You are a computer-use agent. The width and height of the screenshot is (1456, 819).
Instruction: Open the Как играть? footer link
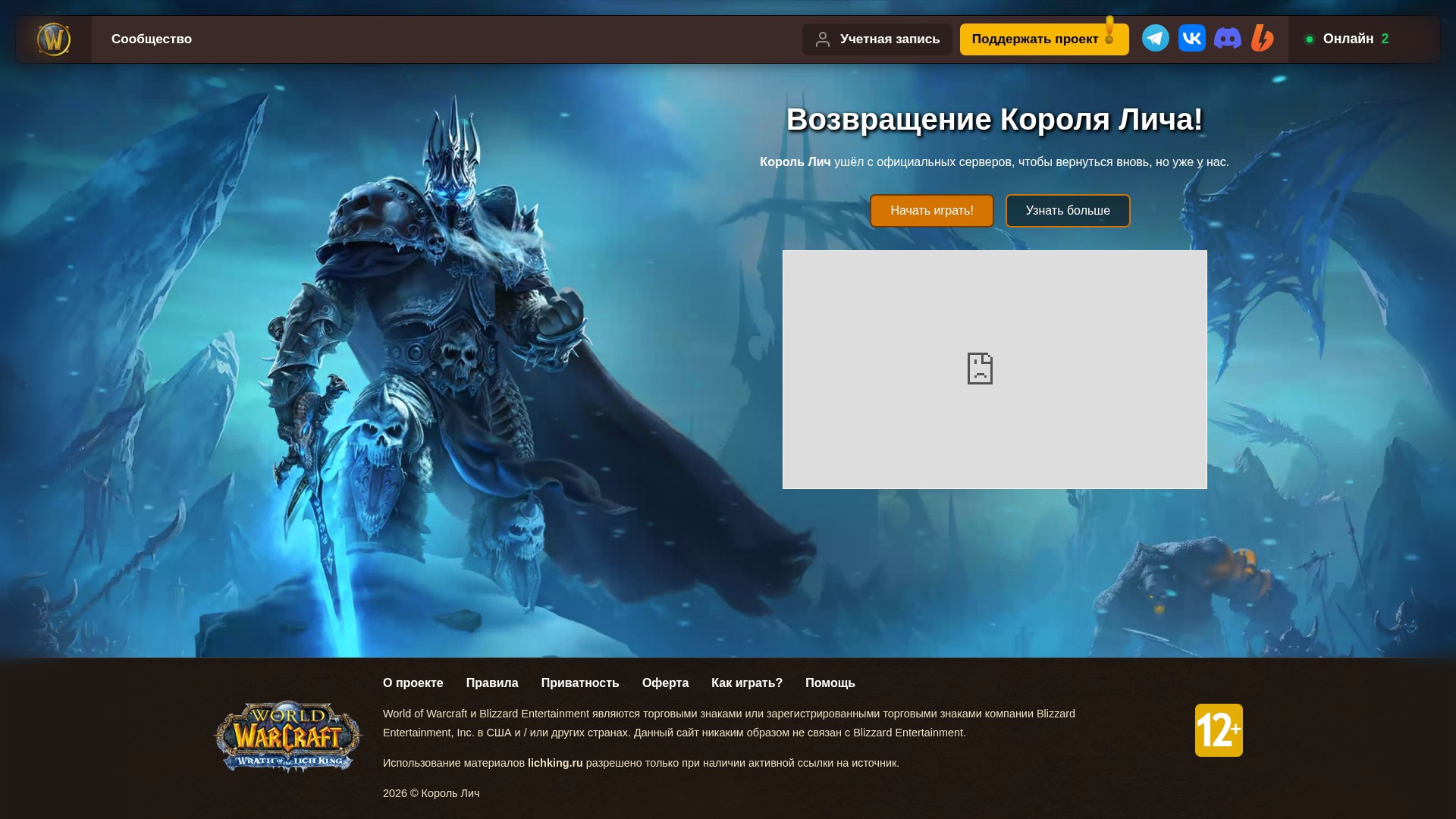747,683
